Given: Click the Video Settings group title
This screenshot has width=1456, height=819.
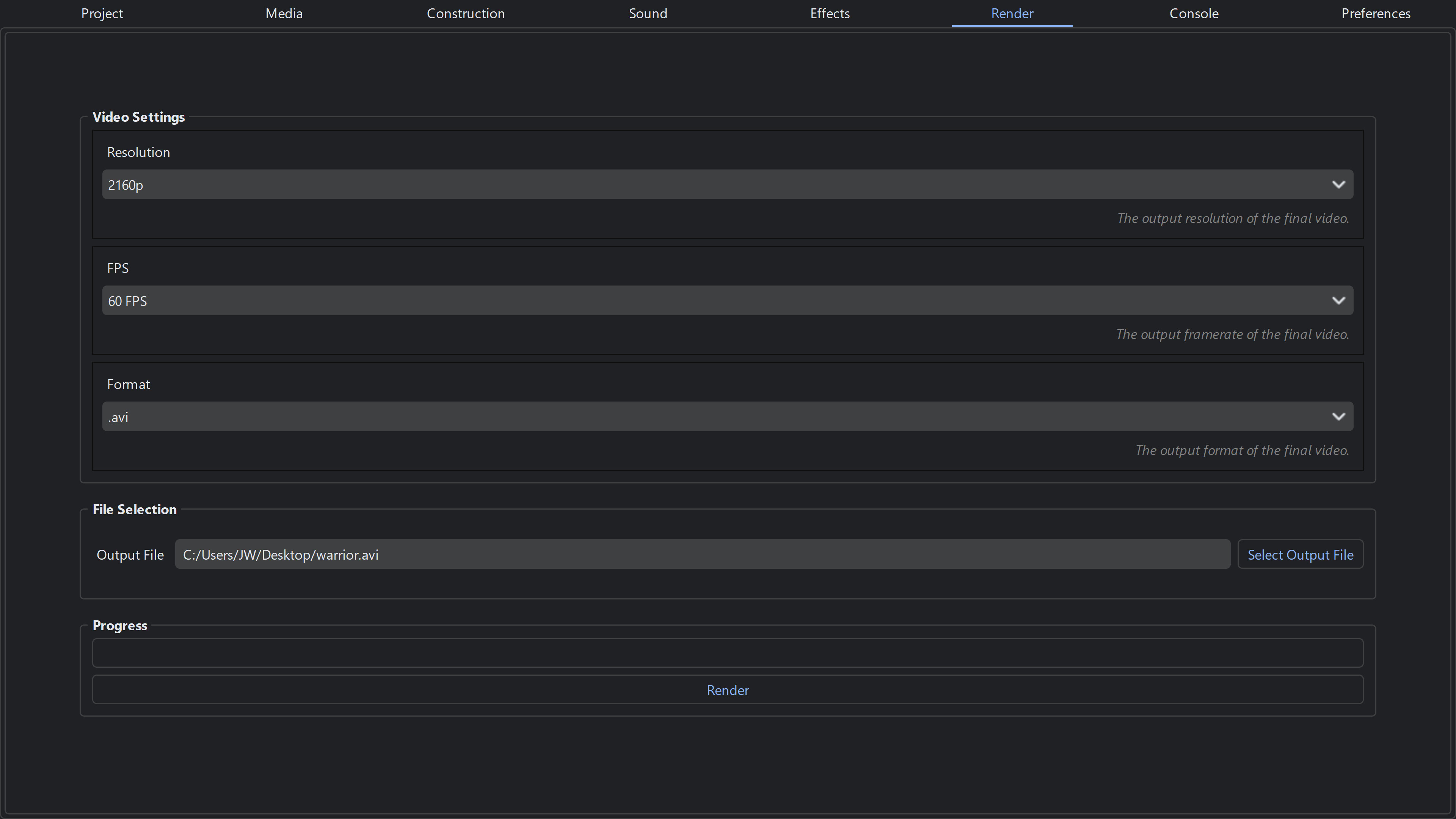Looking at the screenshot, I should (138, 117).
